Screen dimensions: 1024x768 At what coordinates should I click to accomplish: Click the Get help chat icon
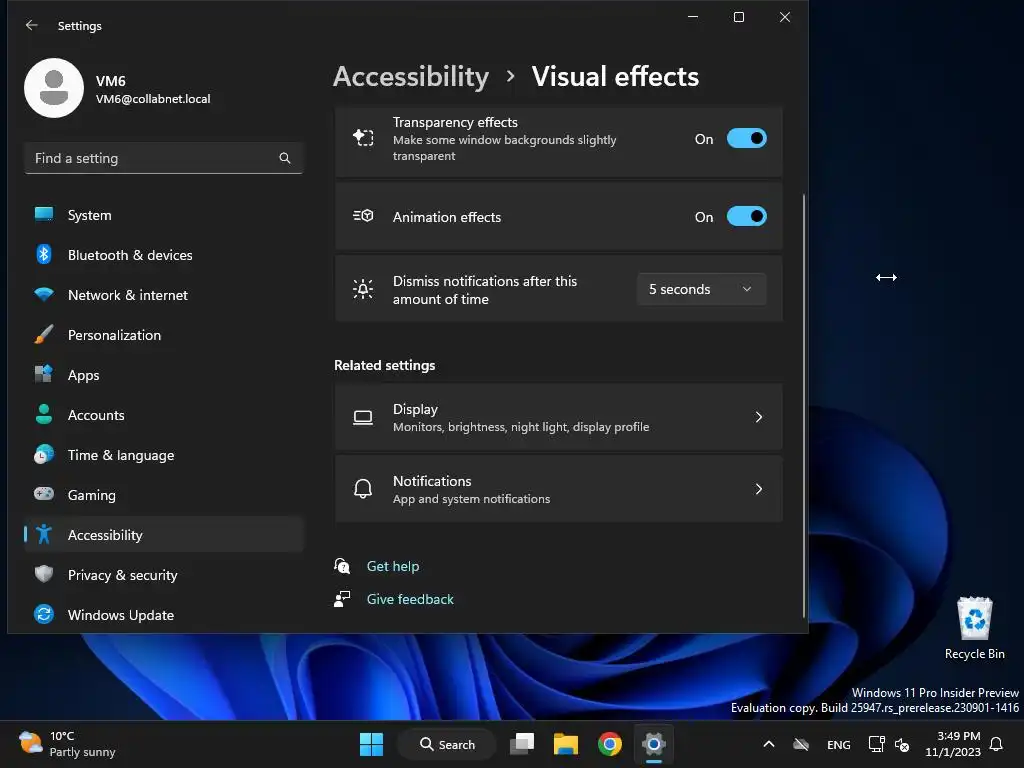(x=342, y=566)
